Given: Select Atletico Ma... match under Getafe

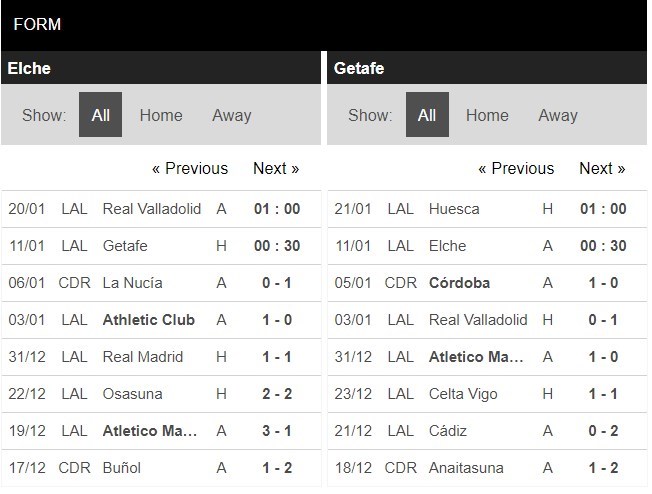Looking at the screenshot, I should [487, 357].
